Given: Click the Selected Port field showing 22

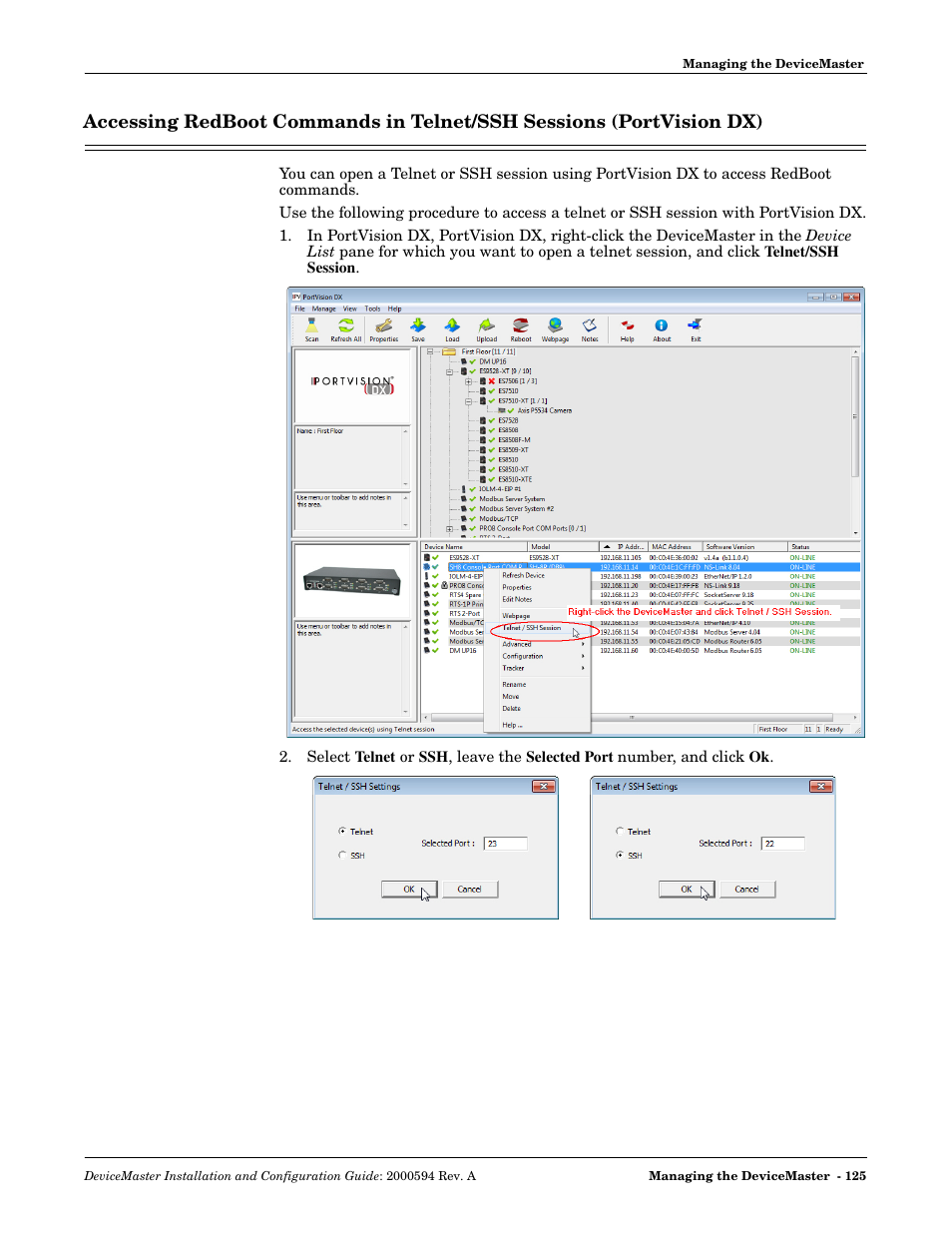Looking at the screenshot, I should click(783, 844).
